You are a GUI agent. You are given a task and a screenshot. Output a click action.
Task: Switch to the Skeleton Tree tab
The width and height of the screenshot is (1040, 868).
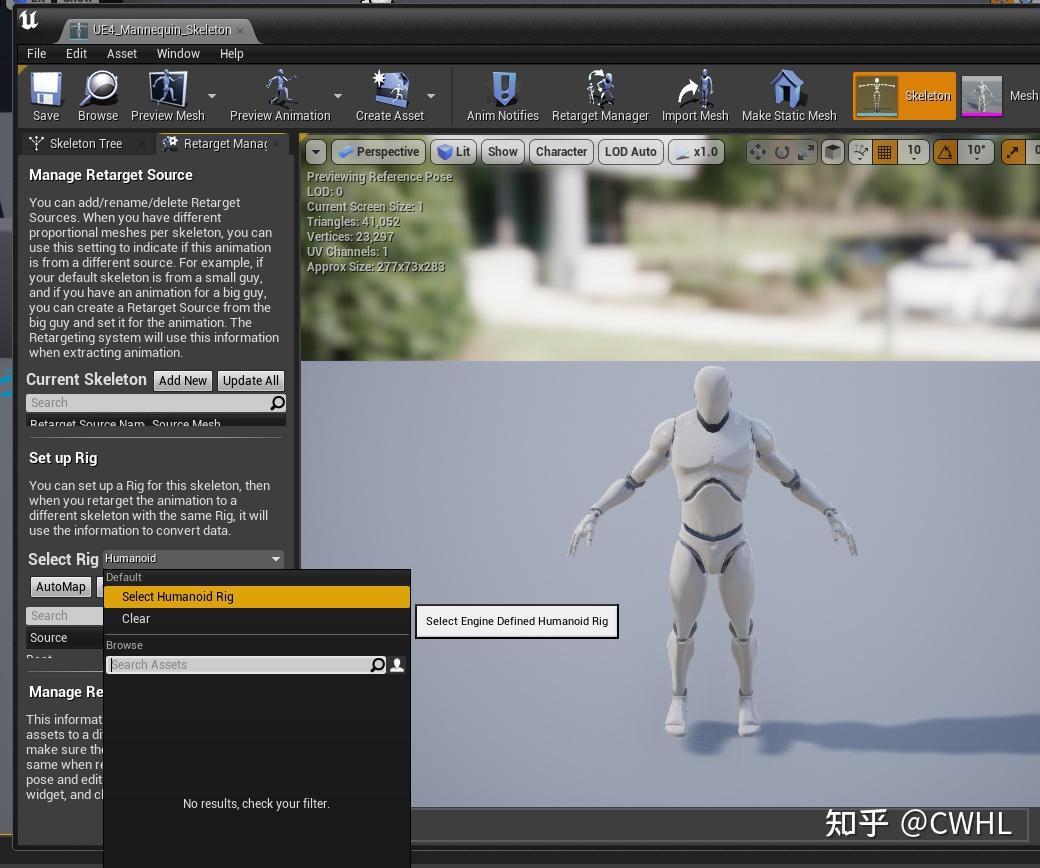pos(88,143)
